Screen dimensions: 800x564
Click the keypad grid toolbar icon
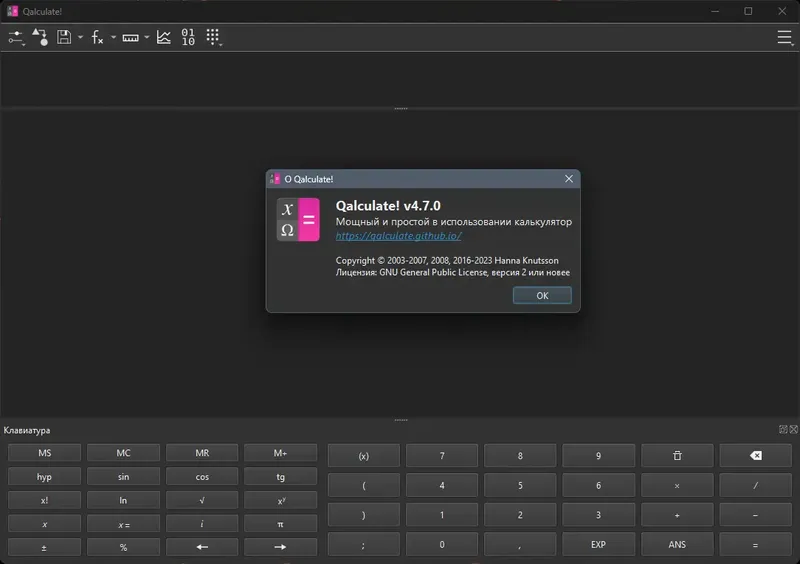[x=213, y=37]
